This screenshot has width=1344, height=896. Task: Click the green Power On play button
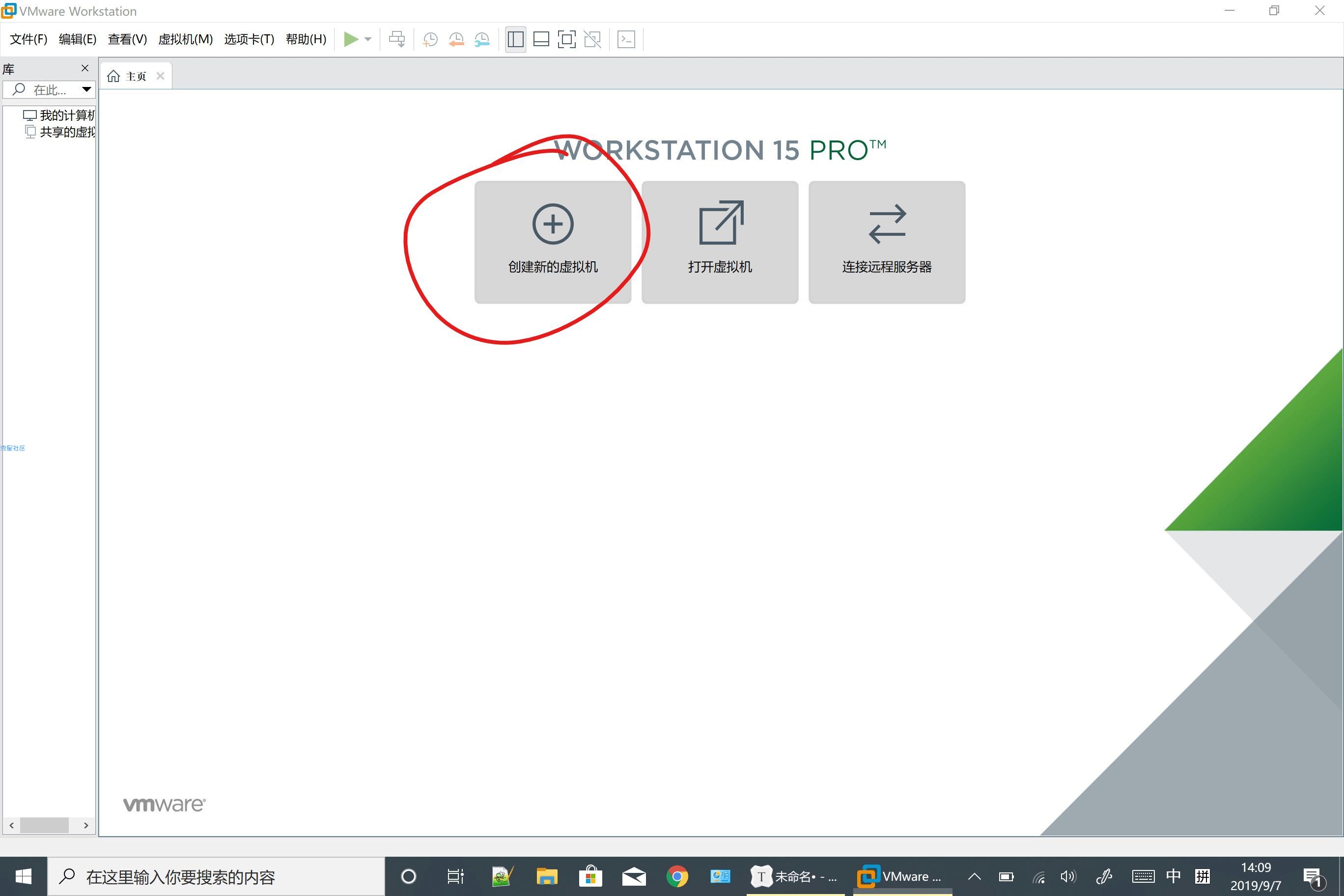(x=351, y=39)
